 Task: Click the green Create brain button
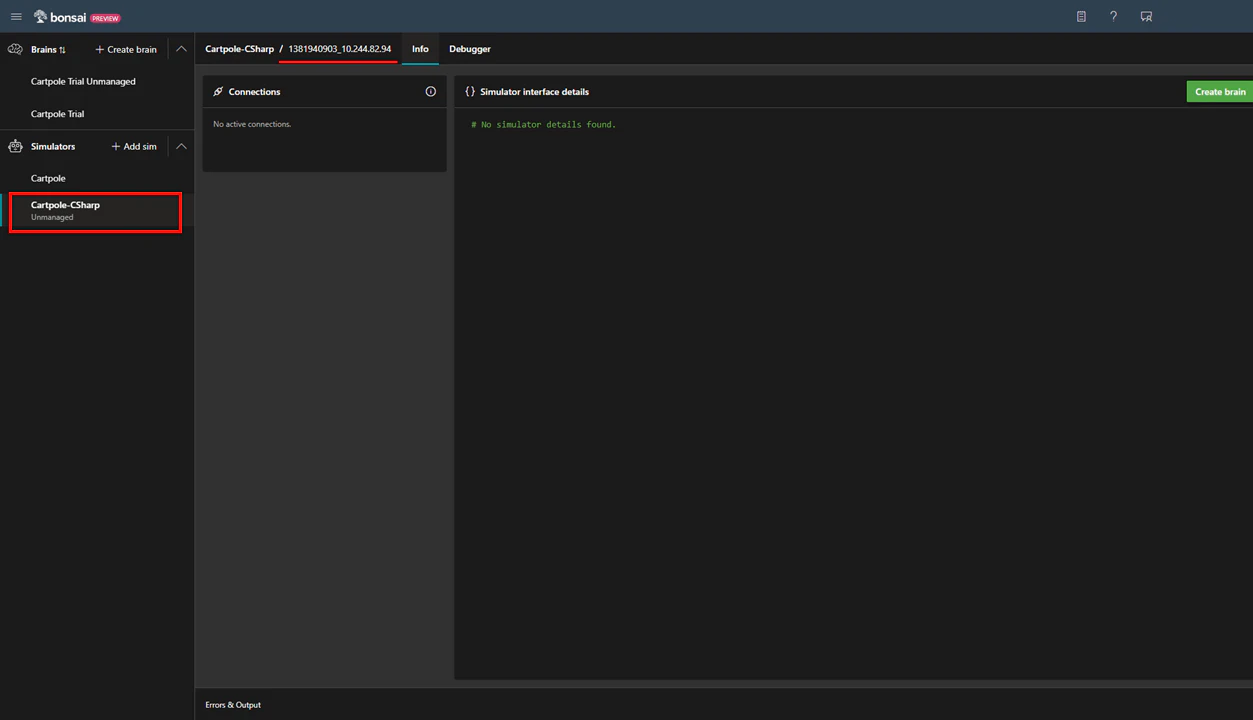[1220, 91]
